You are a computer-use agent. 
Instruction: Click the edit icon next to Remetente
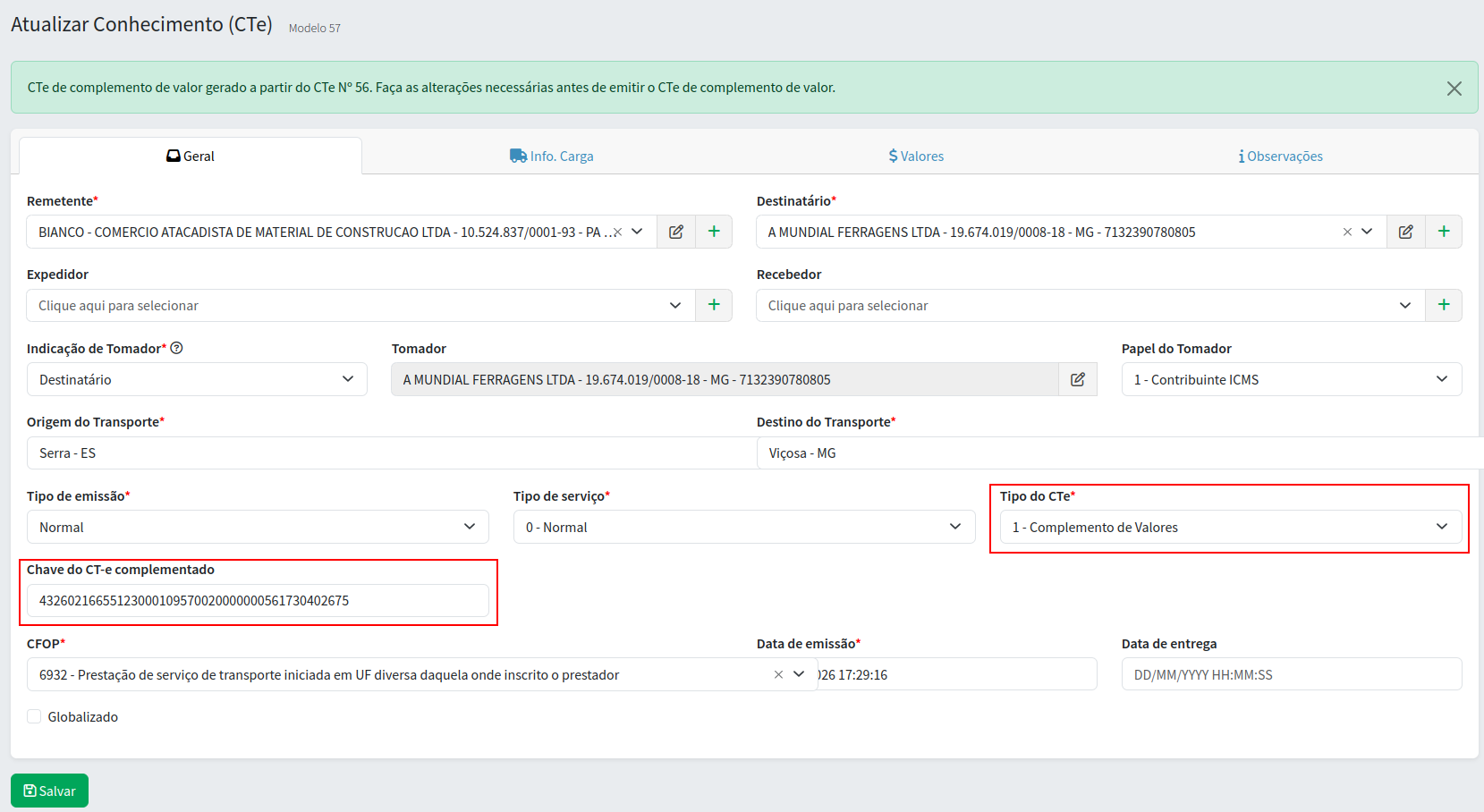(676, 232)
